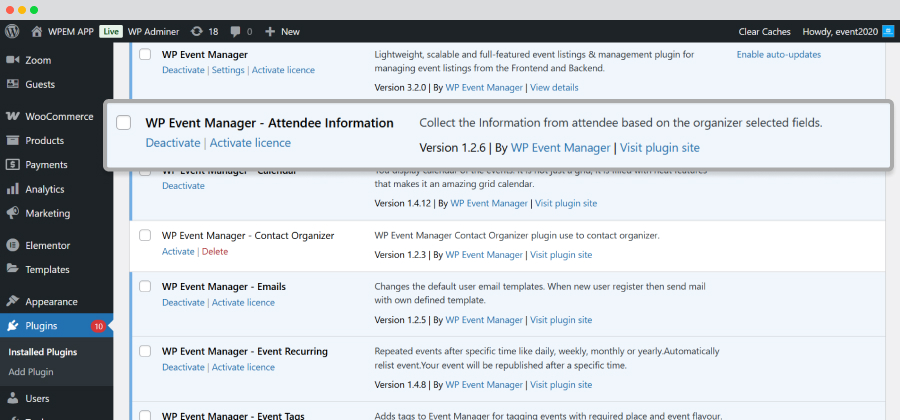Select the Add Plugin submenu item
The image size is (900, 420).
pos(31,371)
